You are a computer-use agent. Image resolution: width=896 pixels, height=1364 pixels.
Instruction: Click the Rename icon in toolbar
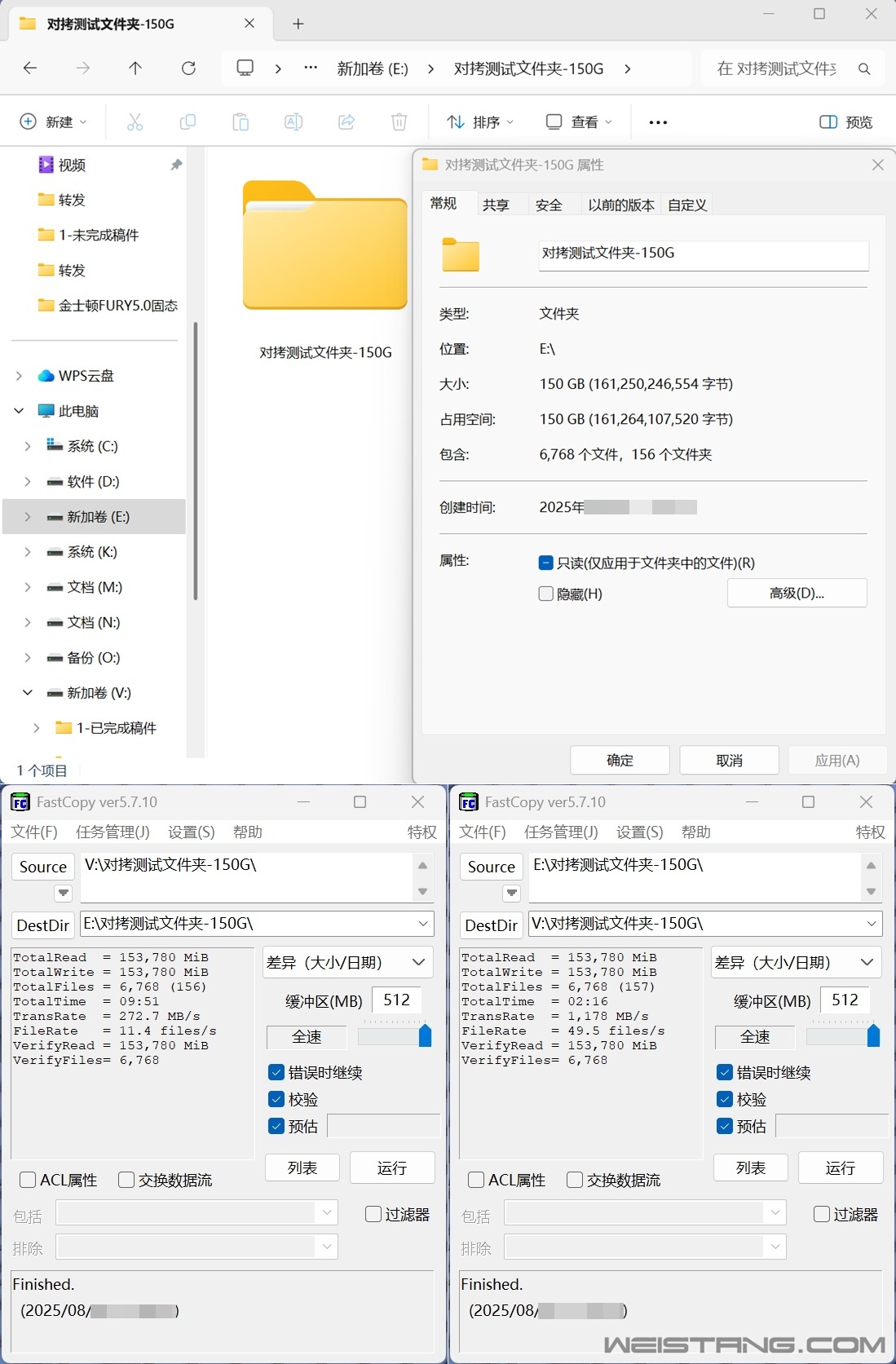[294, 122]
